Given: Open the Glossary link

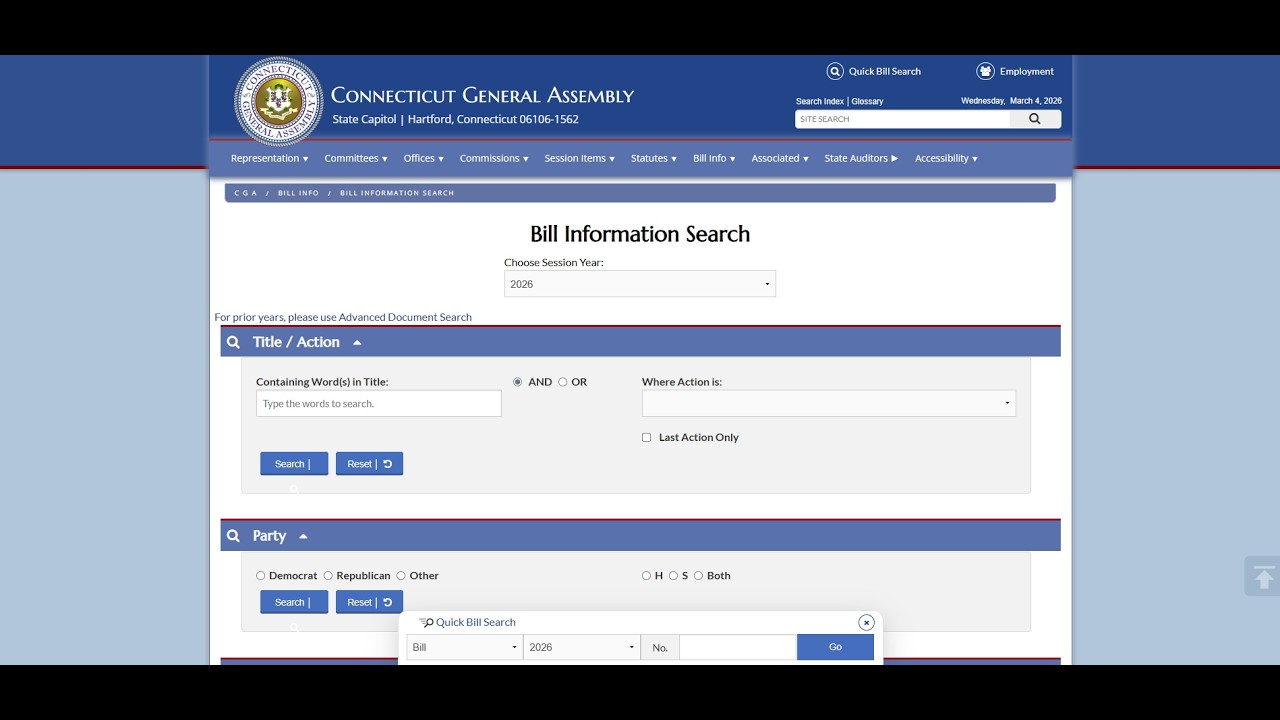Looking at the screenshot, I should tap(868, 101).
